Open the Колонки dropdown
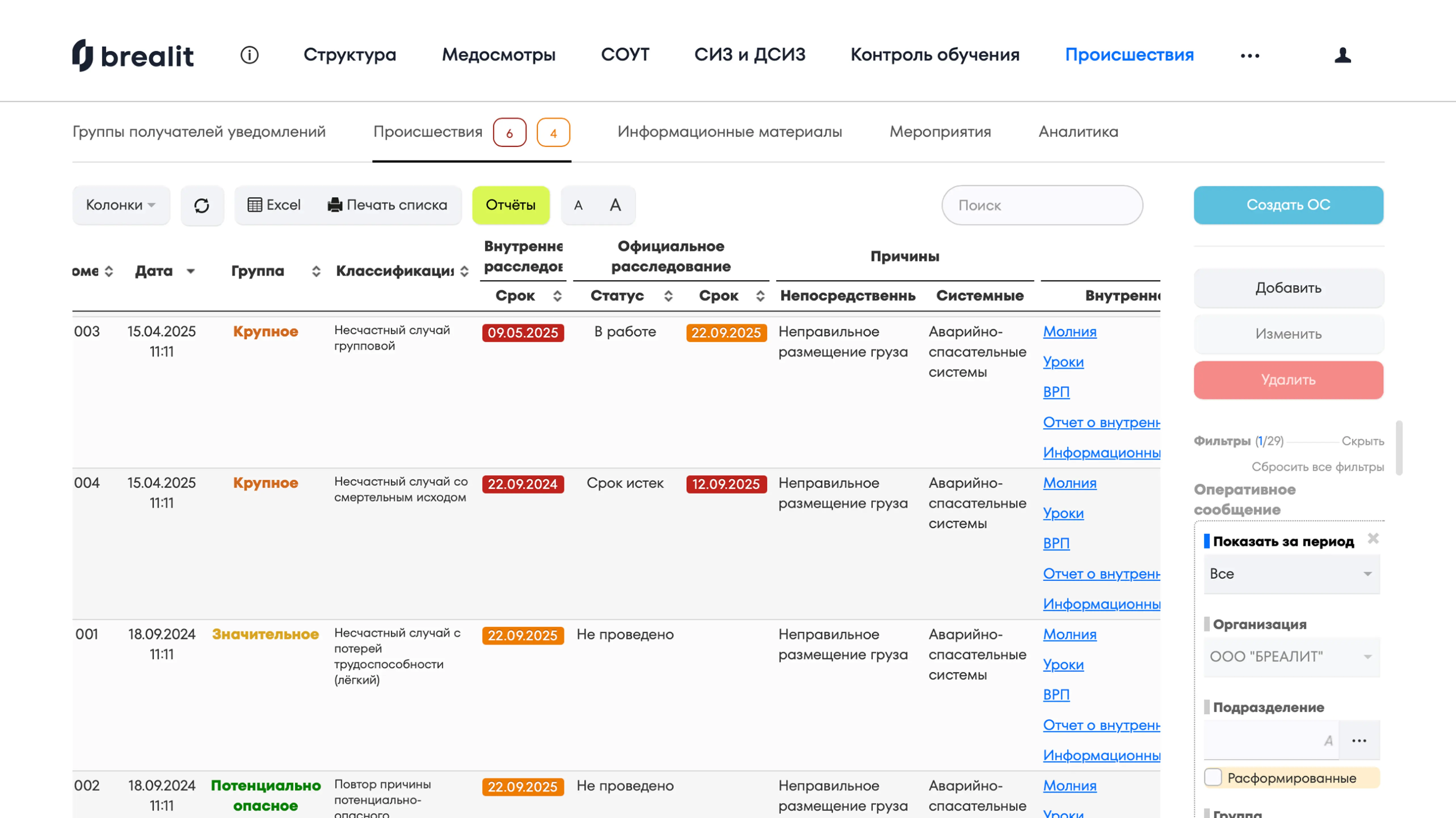The height and width of the screenshot is (818, 1456). tap(120, 205)
